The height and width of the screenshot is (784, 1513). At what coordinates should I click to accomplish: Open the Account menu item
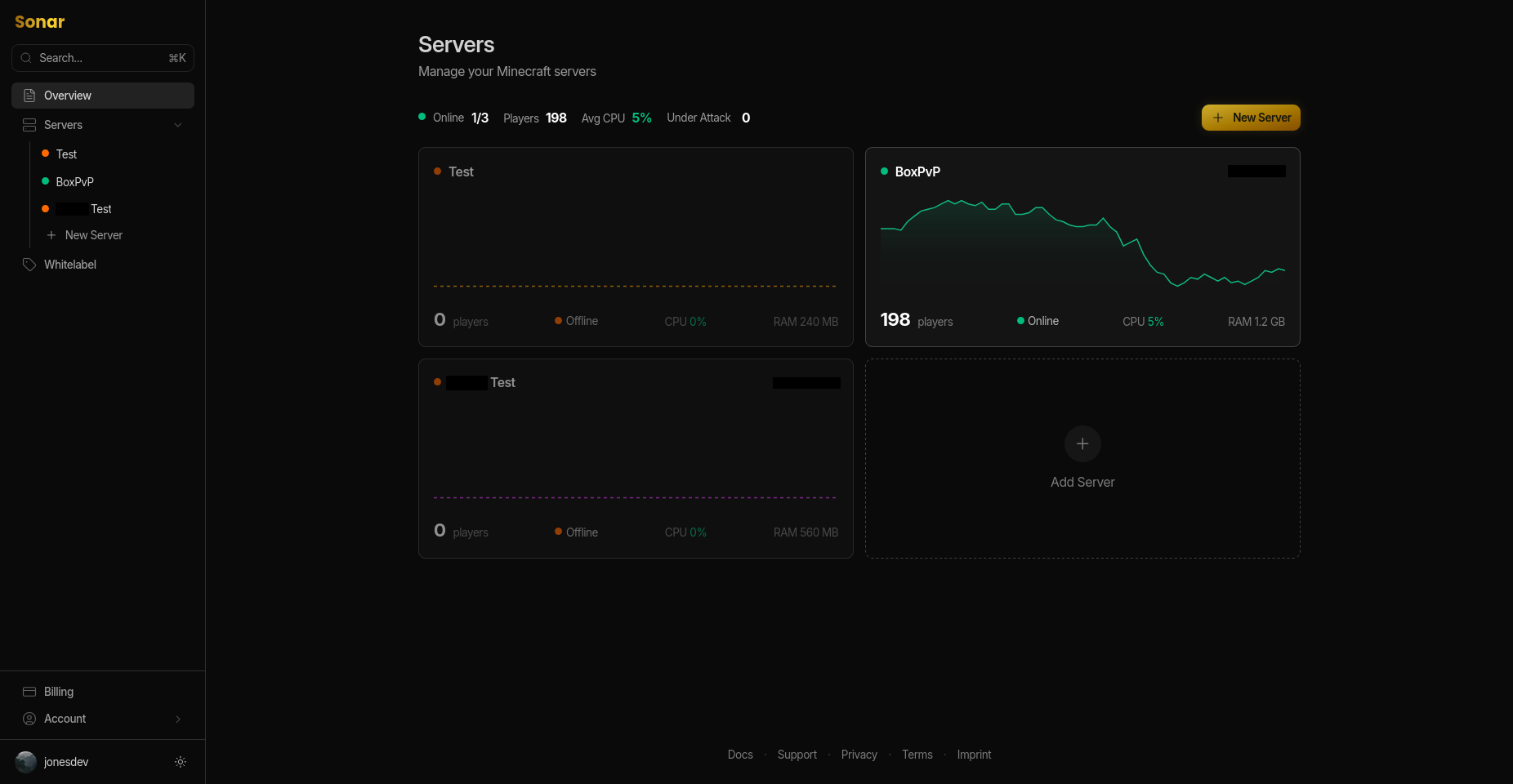(x=103, y=719)
